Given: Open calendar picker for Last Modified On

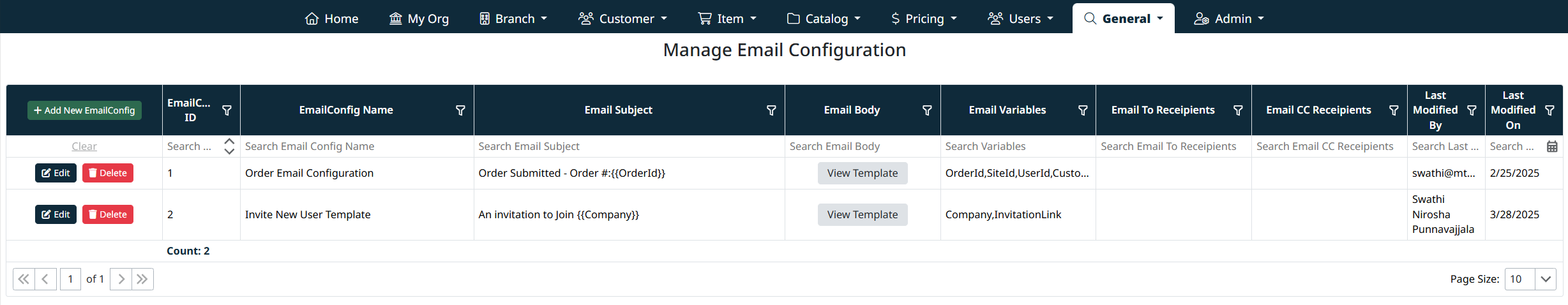Looking at the screenshot, I should point(1552,147).
